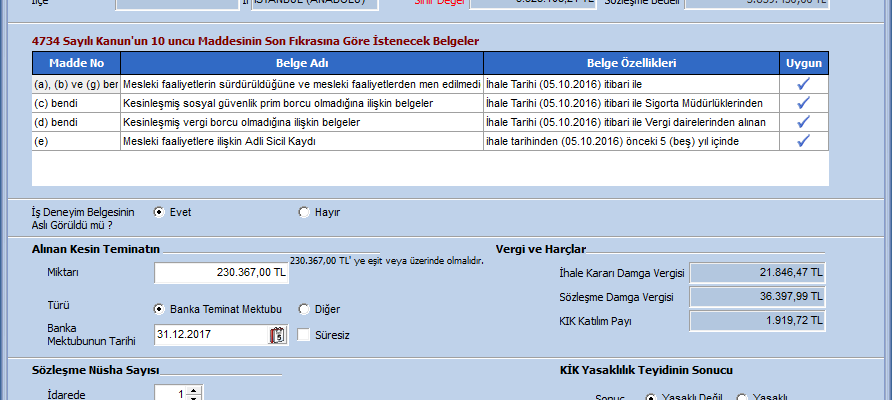Click the Uygun checkmark for the (e) row
The image size is (892, 400).
pyautogui.click(x=803, y=141)
